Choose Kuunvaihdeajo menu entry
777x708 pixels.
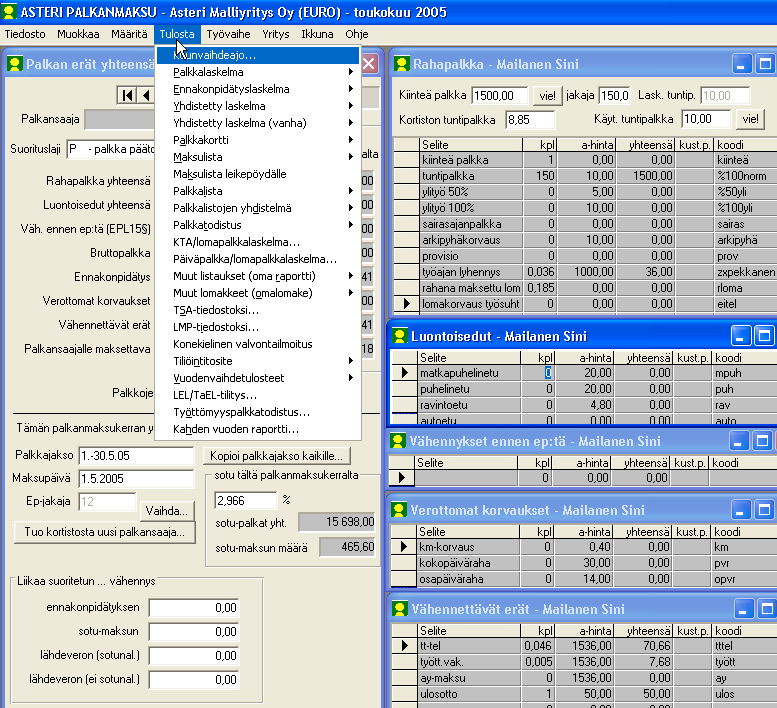258,55
